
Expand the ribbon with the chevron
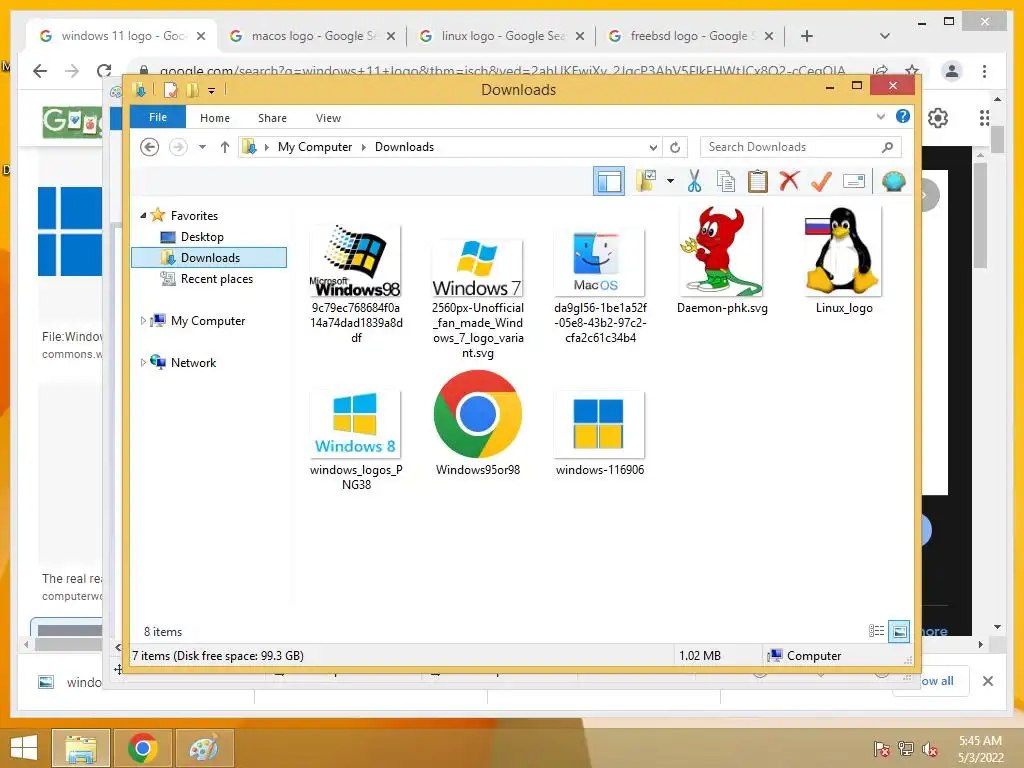click(x=880, y=117)
